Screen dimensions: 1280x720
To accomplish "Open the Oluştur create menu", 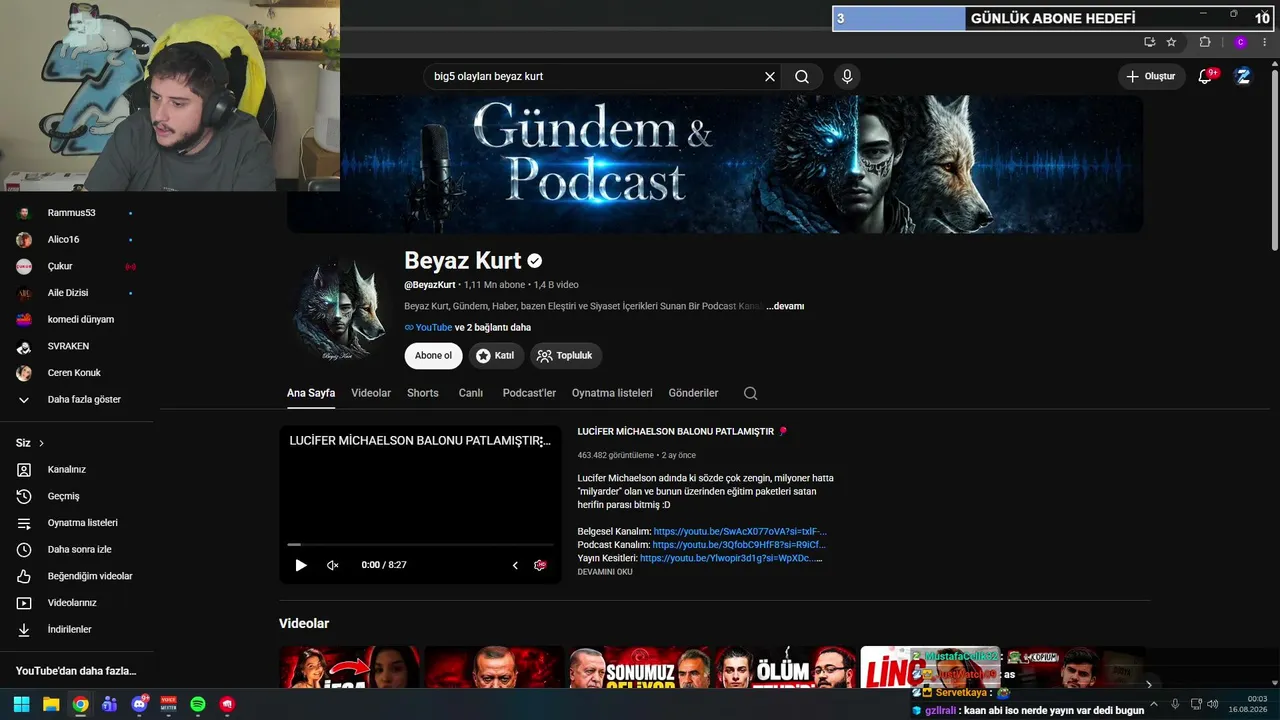I will click(1152, 76).
